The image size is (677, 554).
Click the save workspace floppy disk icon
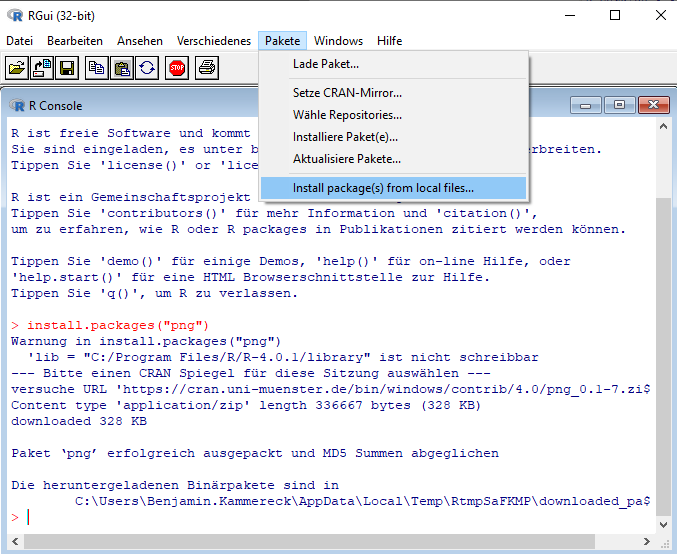[x=67, y=69]
